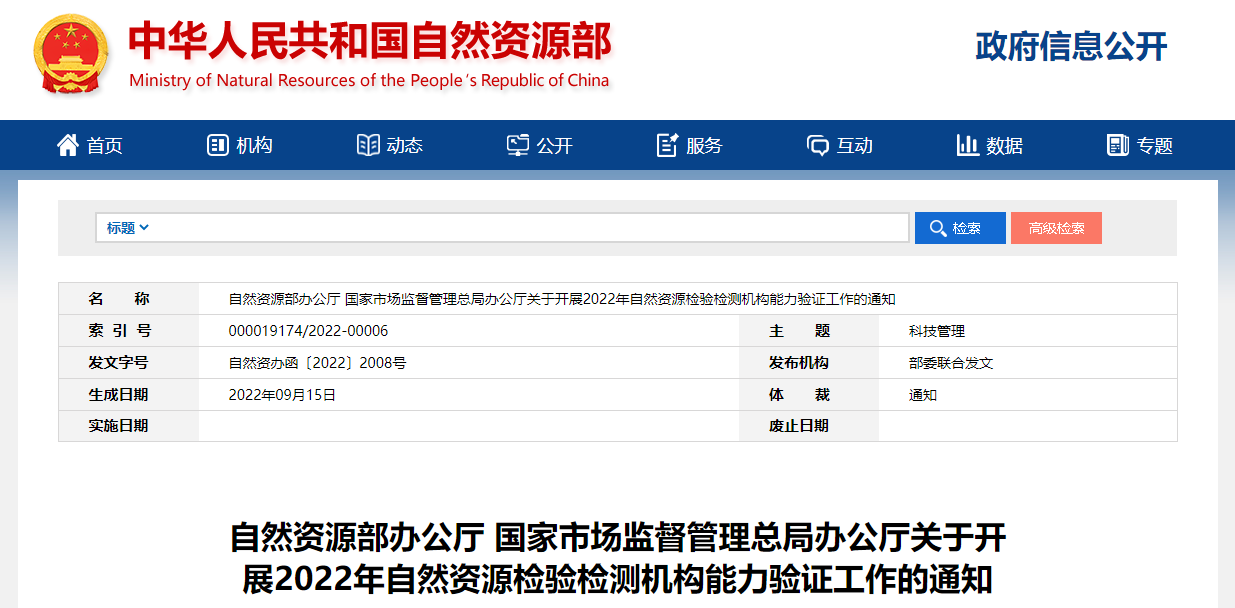Click the document icon beside 专题
Screen dimensions: 1235x608
pos(1118,145)
